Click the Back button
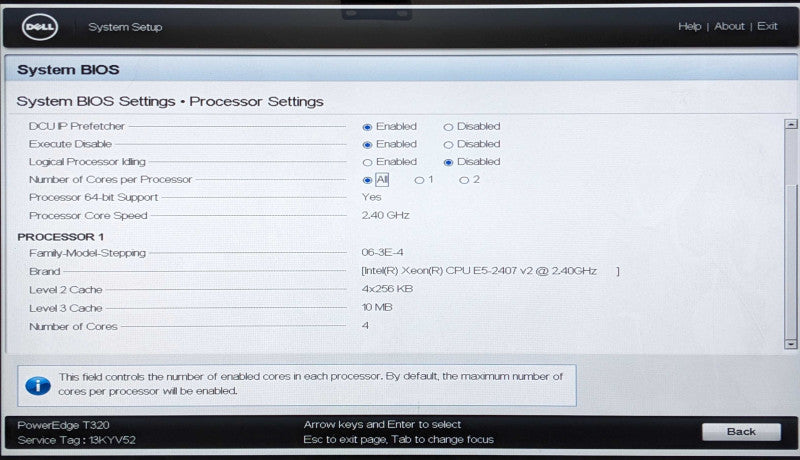Viewport: 800px width, 460px height. 741,431
